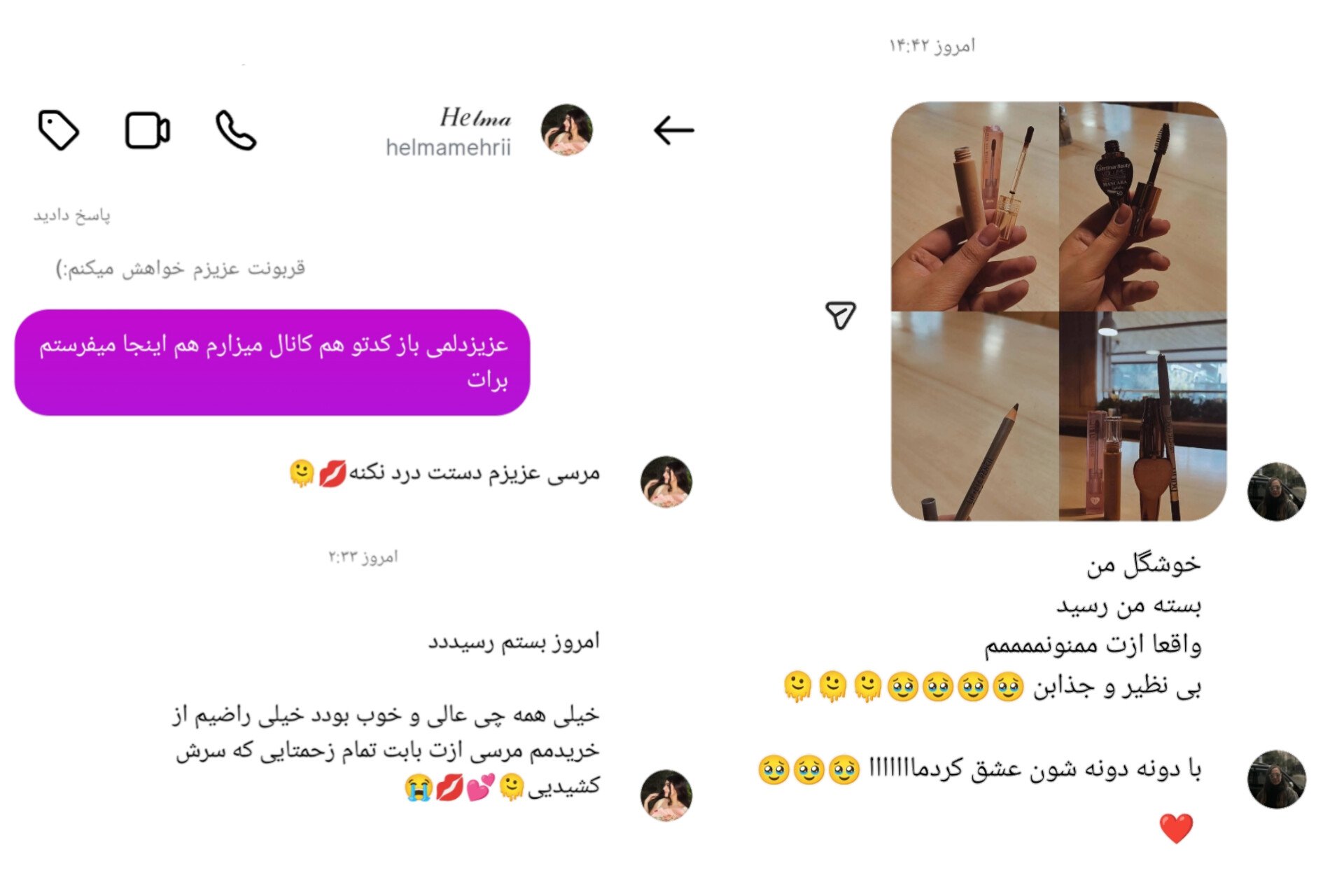
Task: Open the label tag icon
Action: pyautogui.click(x=58, y=130)
